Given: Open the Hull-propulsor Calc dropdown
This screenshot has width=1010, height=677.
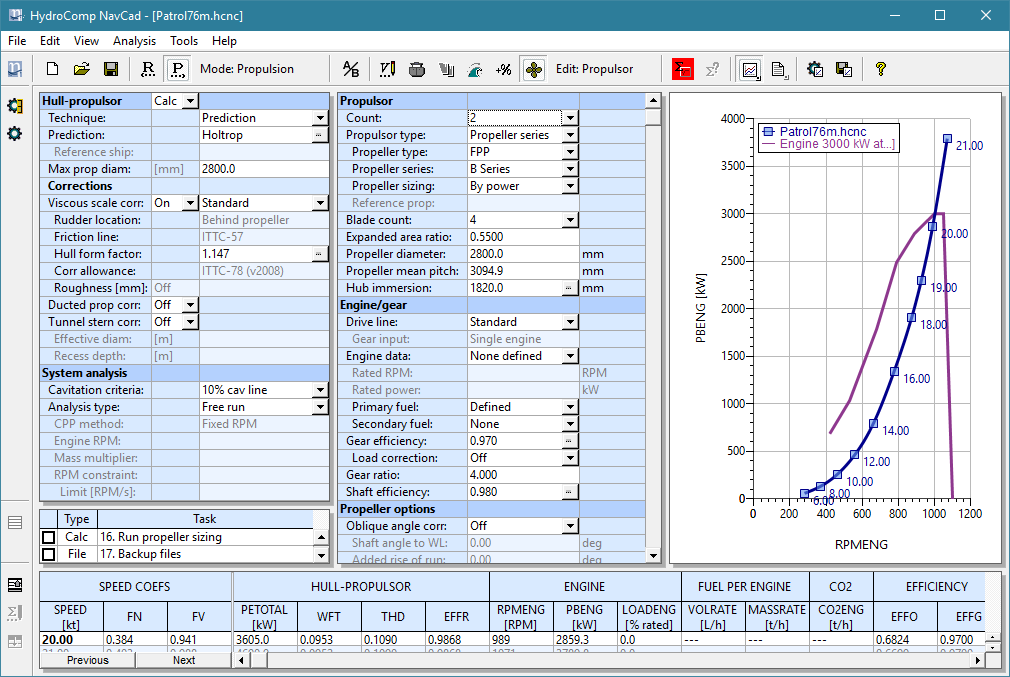Looking at the screenshot, I should click(190, 101).
